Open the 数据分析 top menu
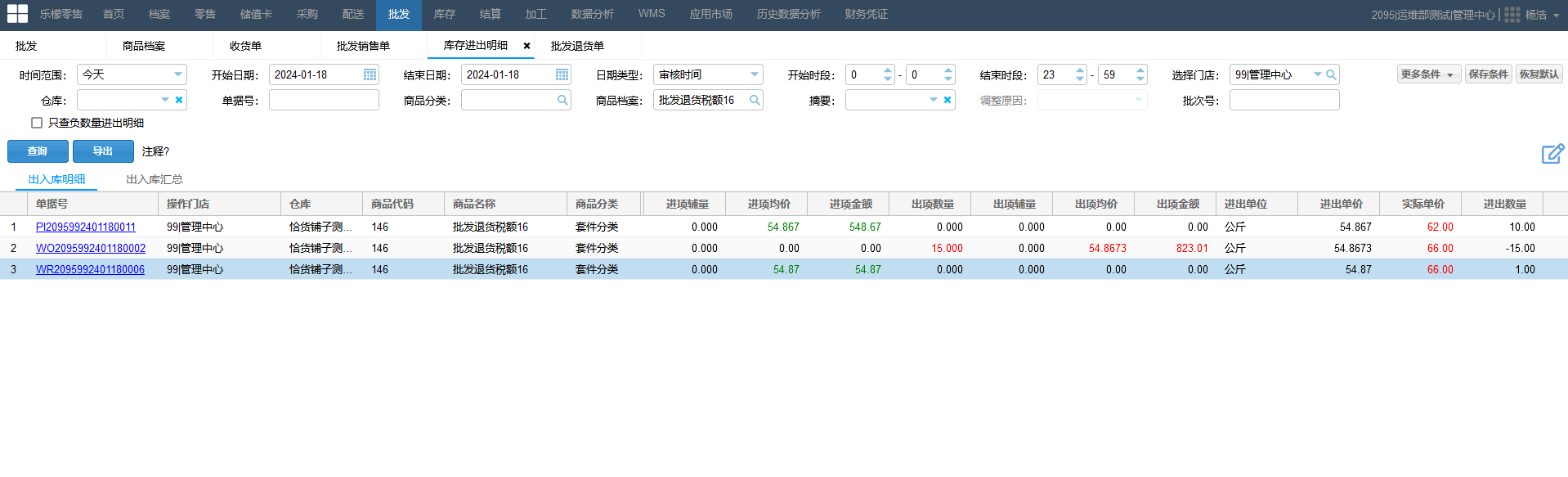 pos(592,15)
